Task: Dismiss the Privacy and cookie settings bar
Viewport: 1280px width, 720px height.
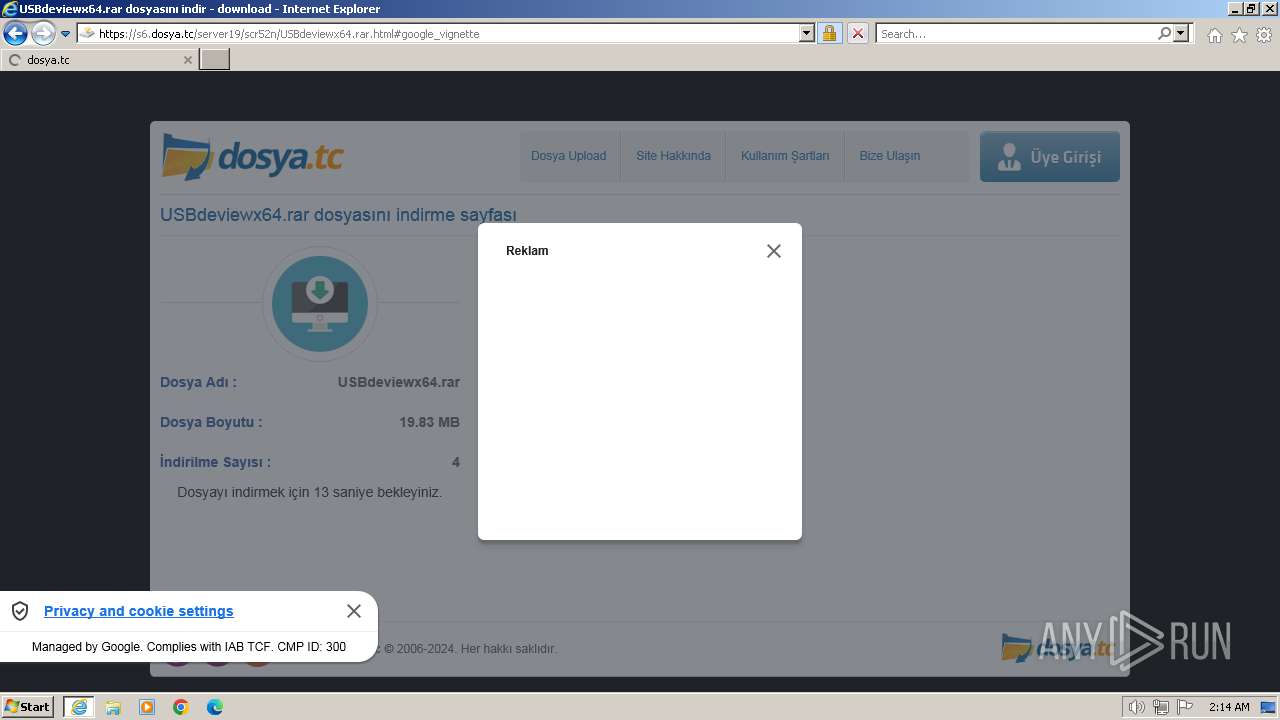Action: [354, 611]
